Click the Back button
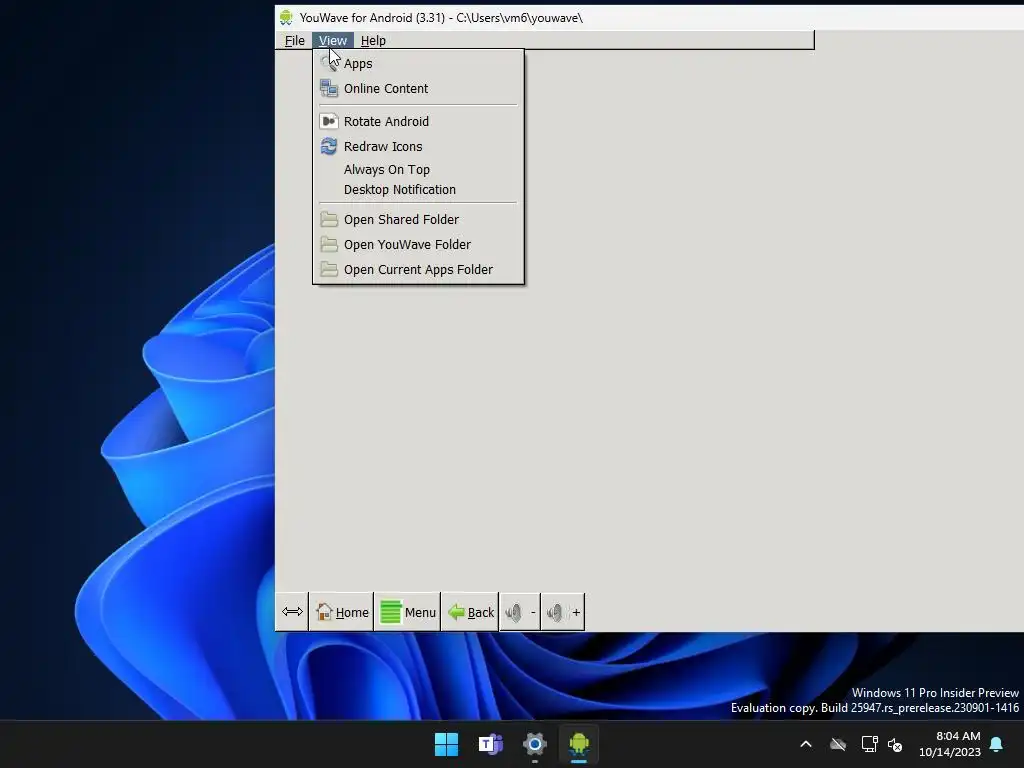Viewport: 1024px width, 768px height. pos(470,612)
